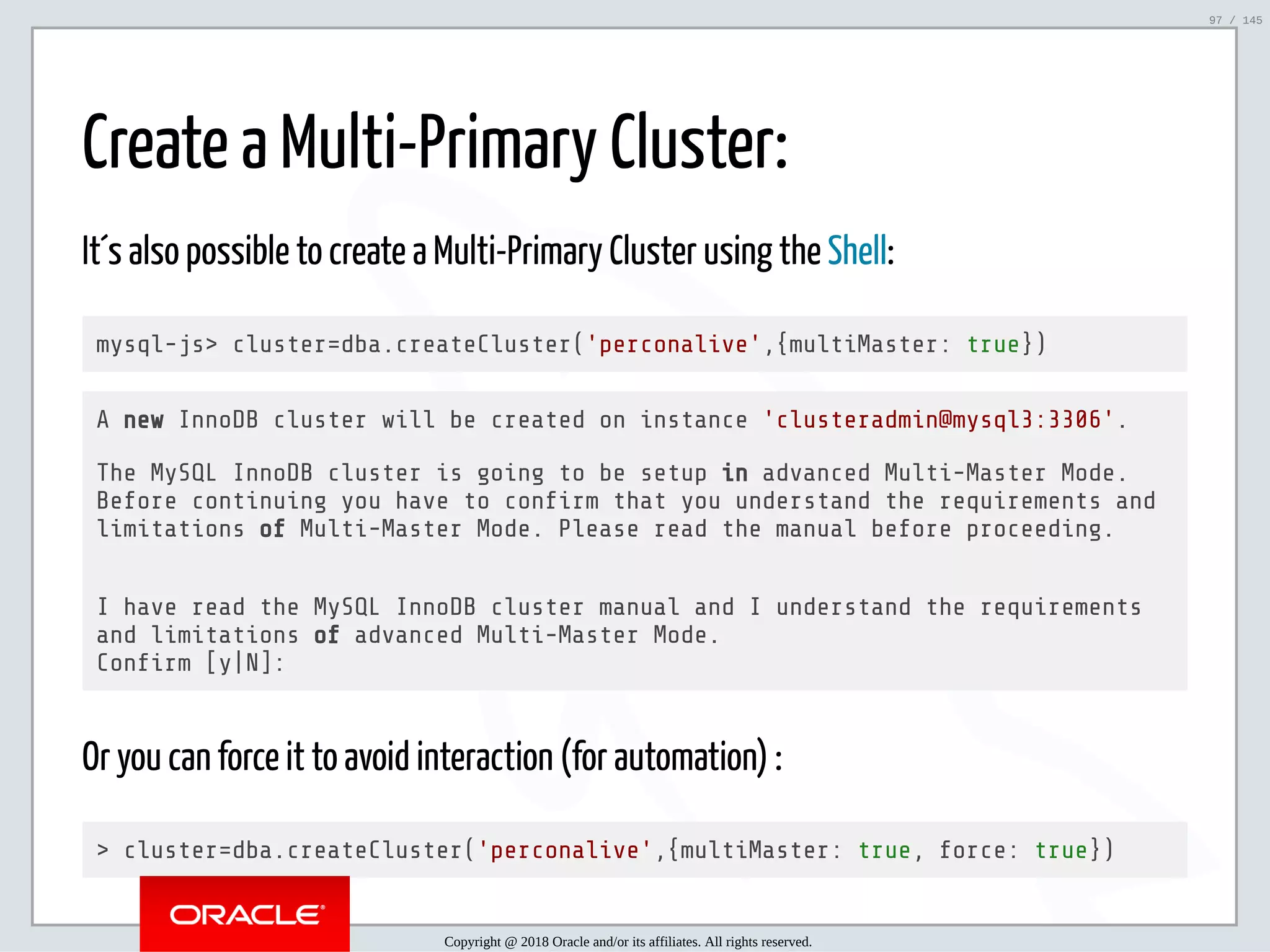Screen dimensions: 1270x952
Task: Open the blue Shell link
Action: [858, 251]
